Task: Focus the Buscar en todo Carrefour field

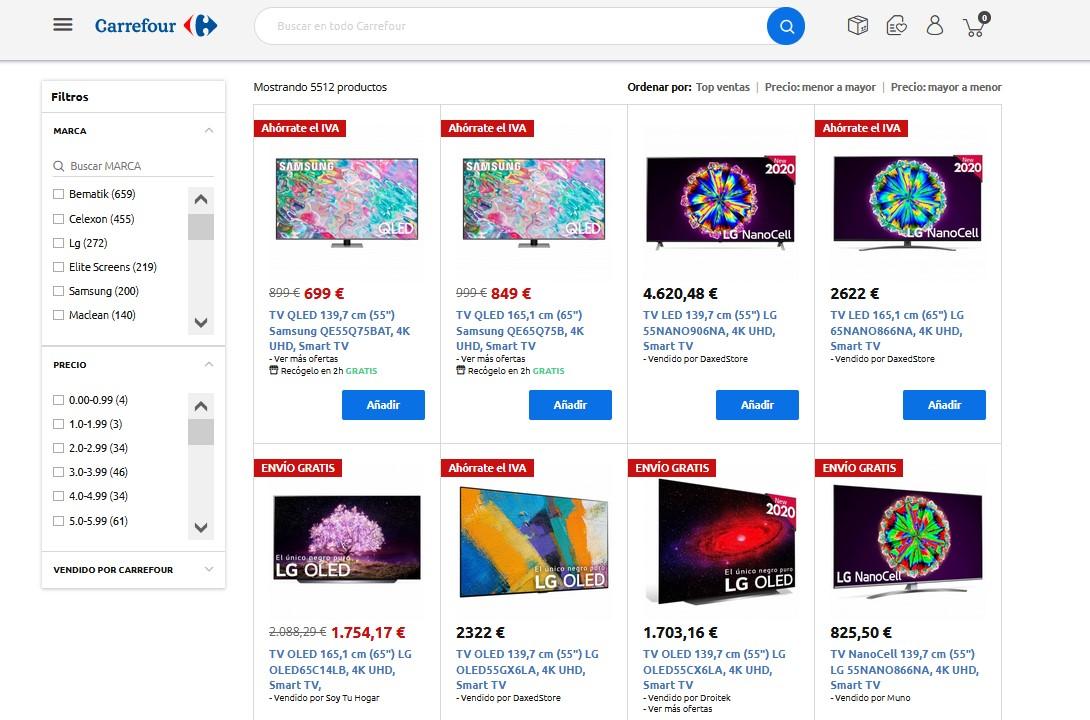Action: 511,26
